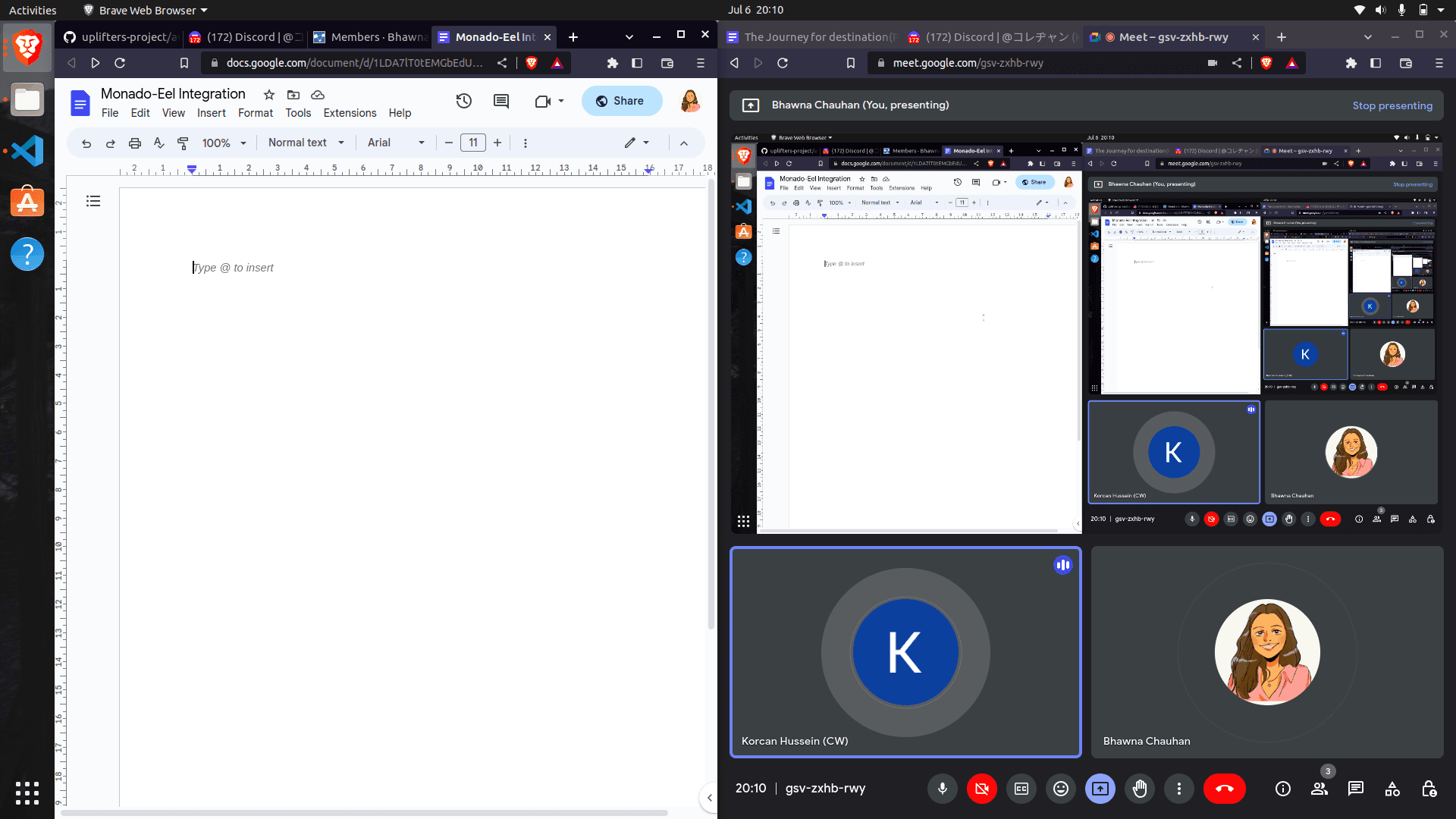Open version history clock icon in Docs

pos(464,101)
